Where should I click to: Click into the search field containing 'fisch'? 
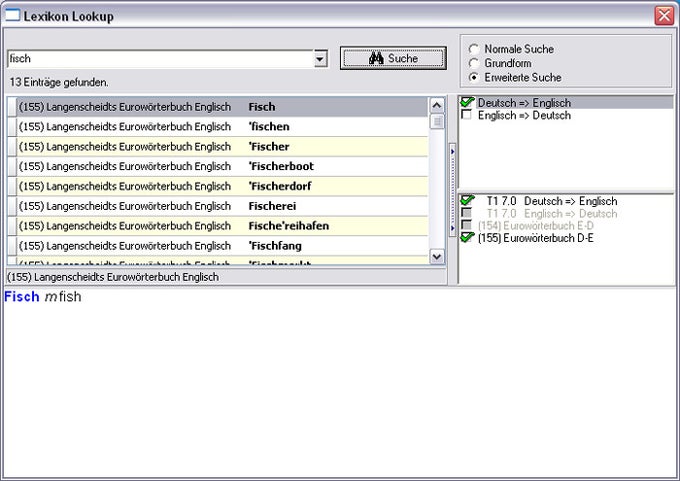160,59
